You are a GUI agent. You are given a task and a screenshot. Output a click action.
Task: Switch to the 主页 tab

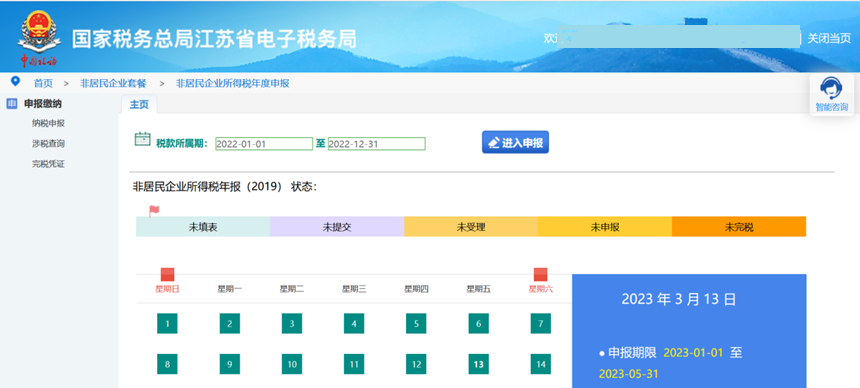coord(139,104)
